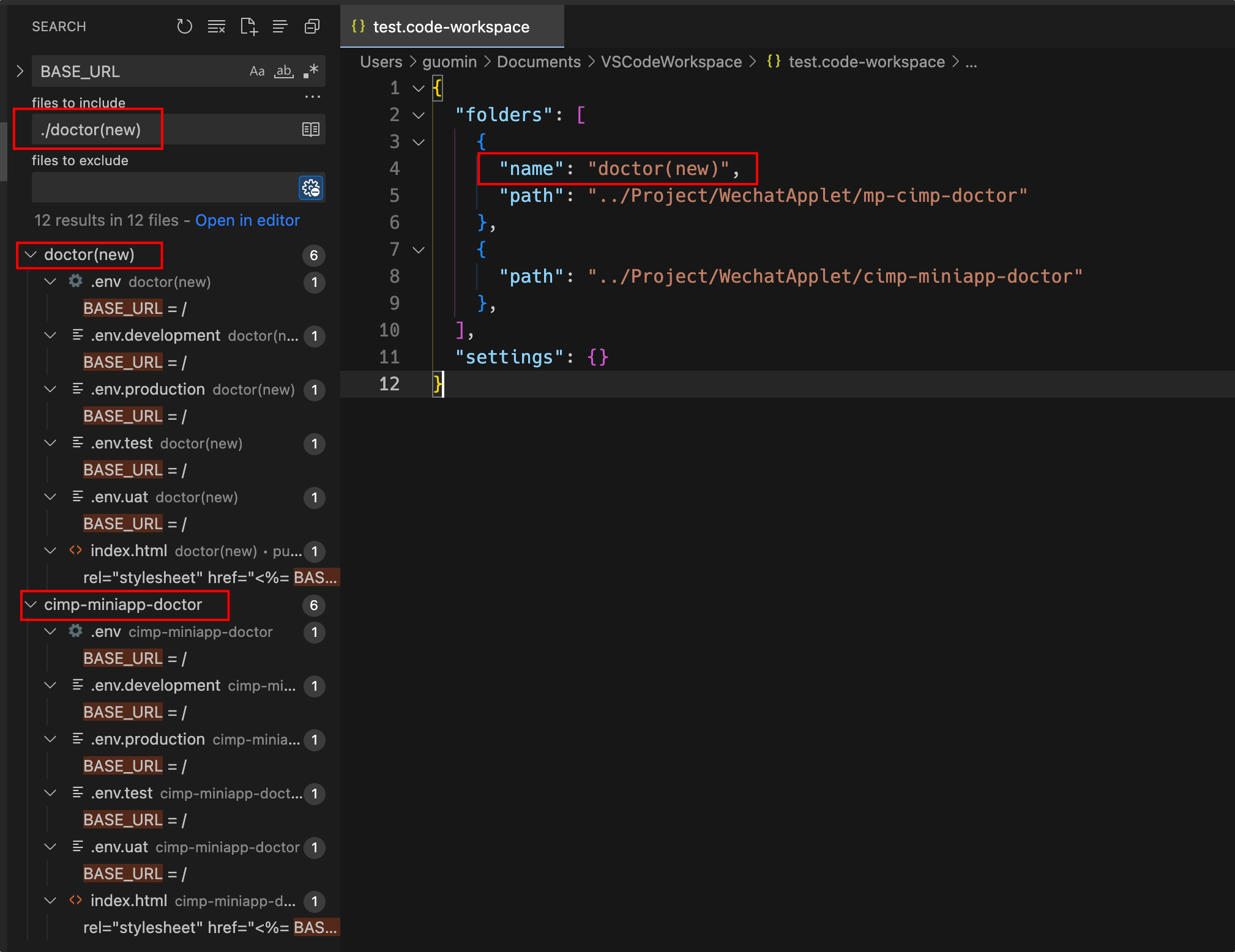The height and width of the screenshot is (952, 1235).
Task: Fold the folders array at line 2
Action: tap(419, 115)
